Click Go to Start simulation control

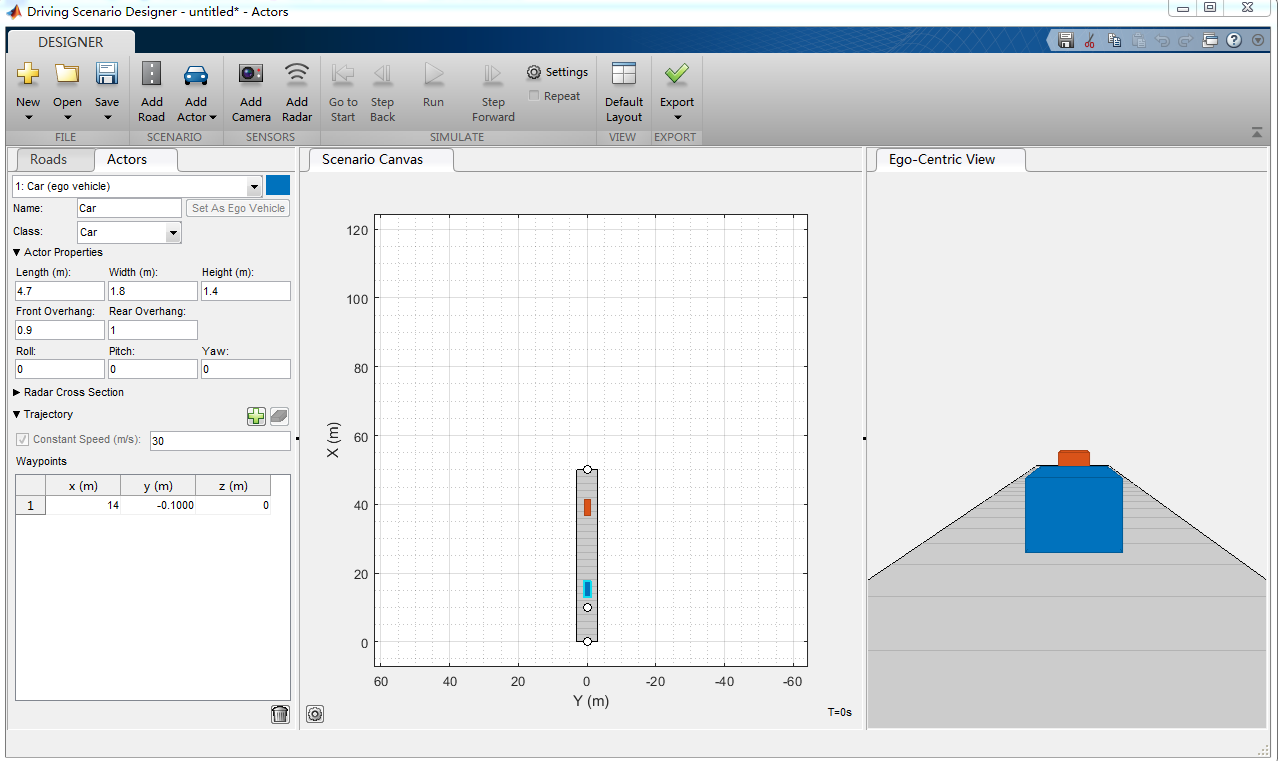tap(343, 74)
